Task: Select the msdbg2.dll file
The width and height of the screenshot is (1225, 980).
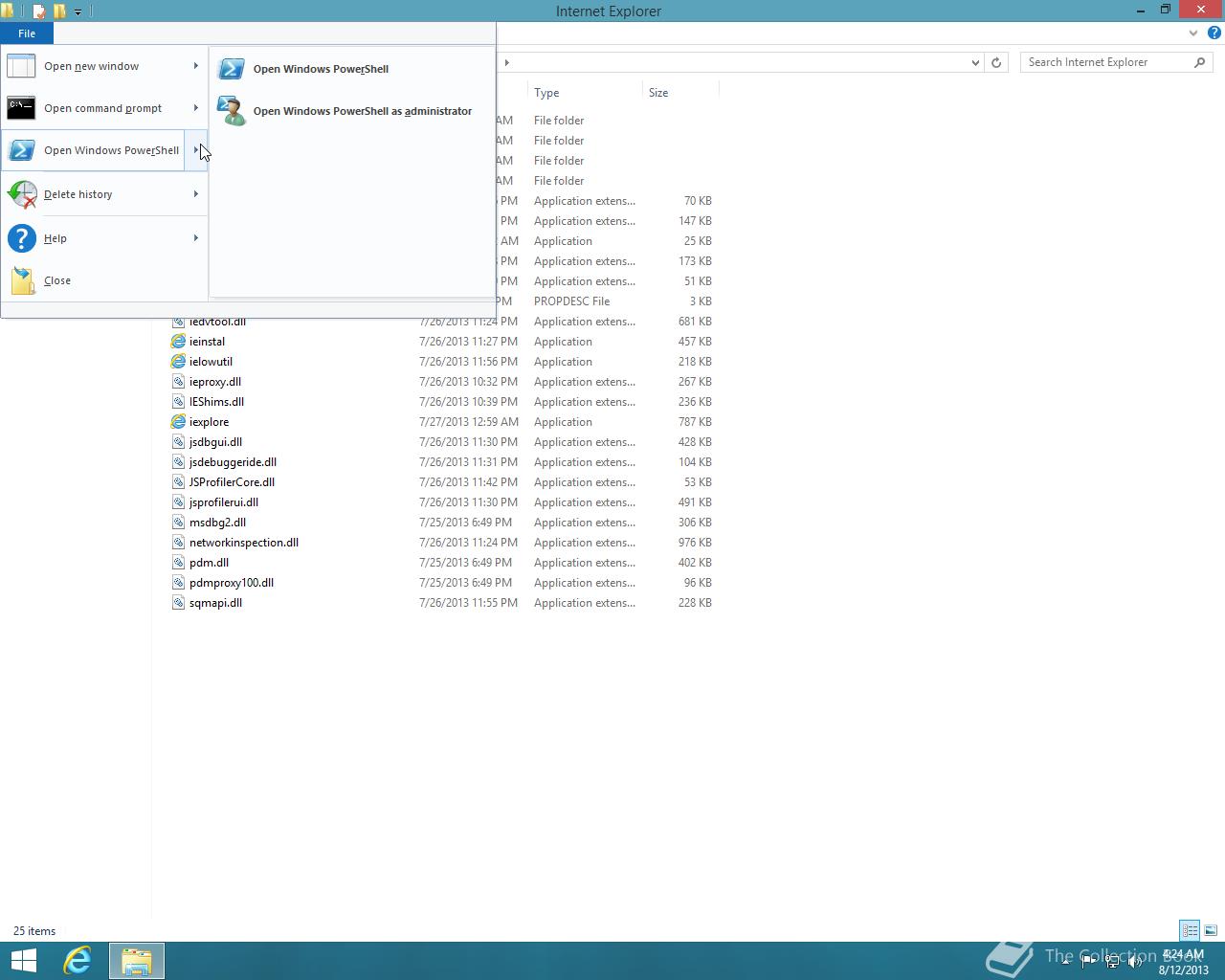Action: [217, 523]
